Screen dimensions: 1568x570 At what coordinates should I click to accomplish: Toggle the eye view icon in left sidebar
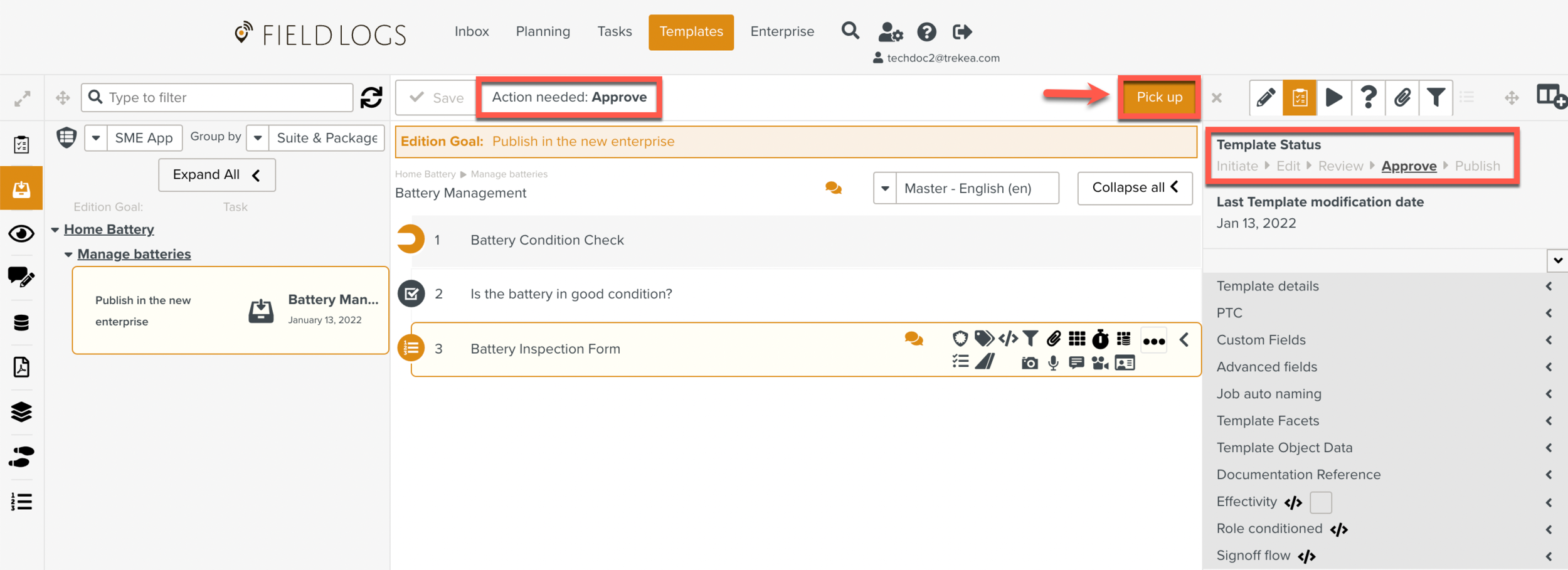click(21, 234)
